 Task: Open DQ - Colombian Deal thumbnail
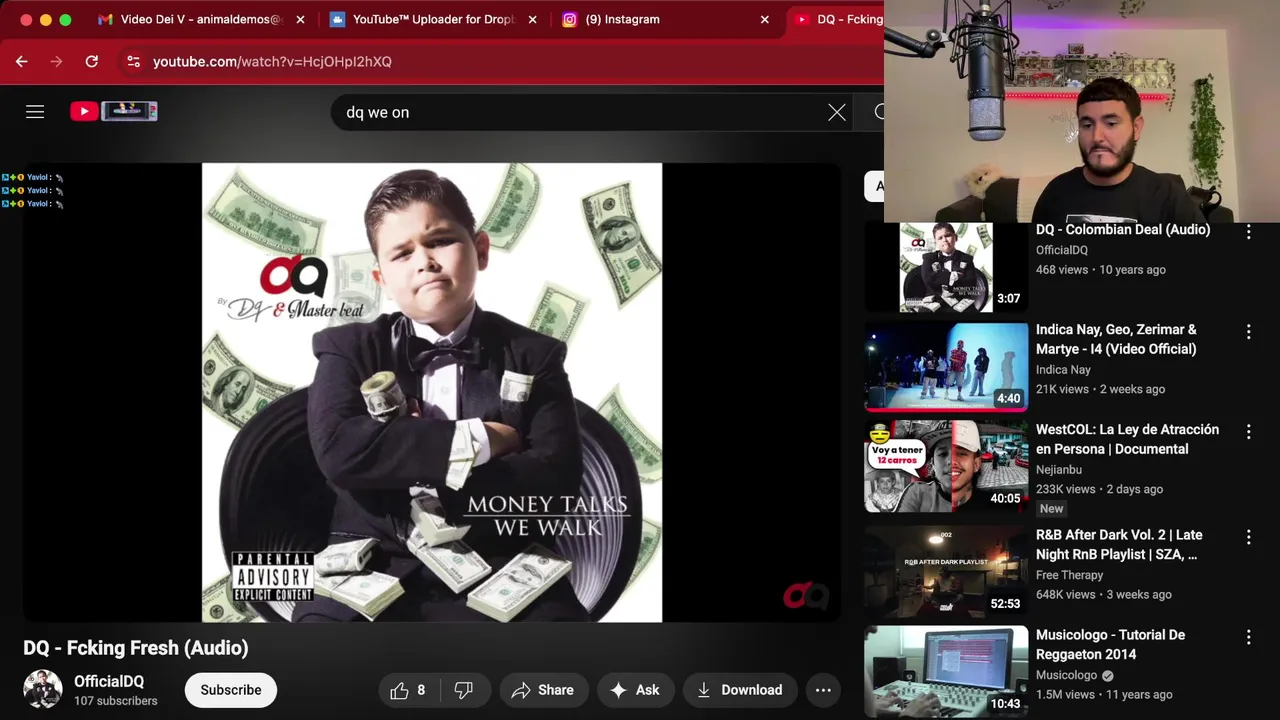946,267
